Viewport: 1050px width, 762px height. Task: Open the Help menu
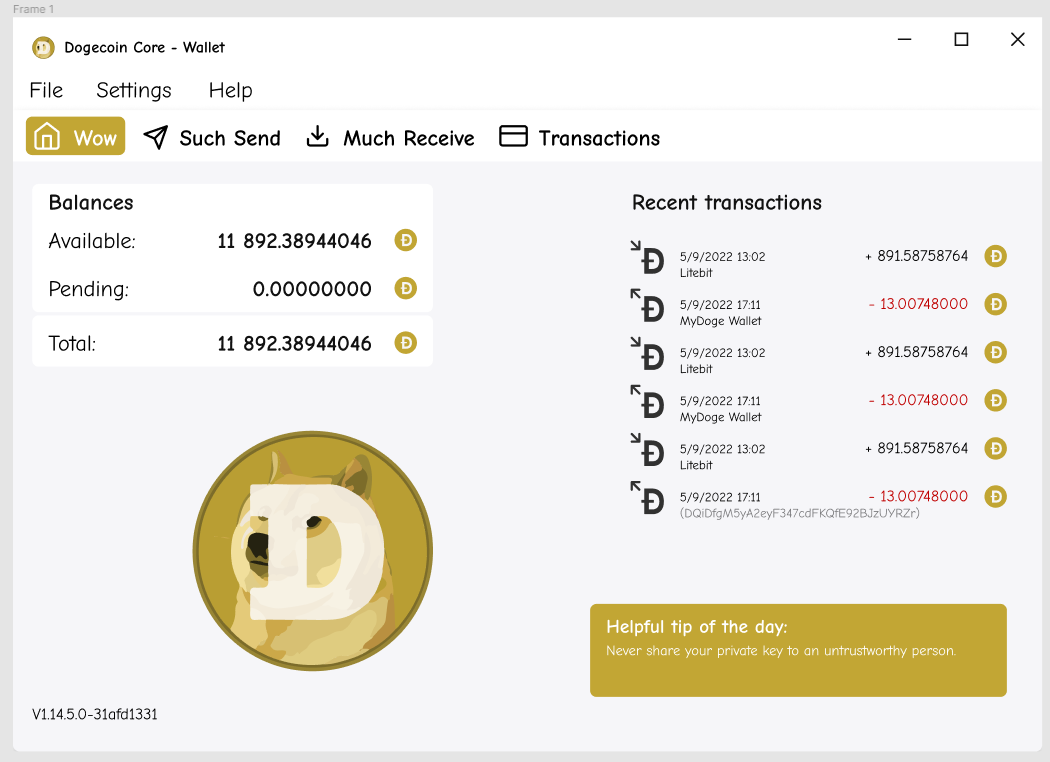pyautogui.click(x=230, y=90)
